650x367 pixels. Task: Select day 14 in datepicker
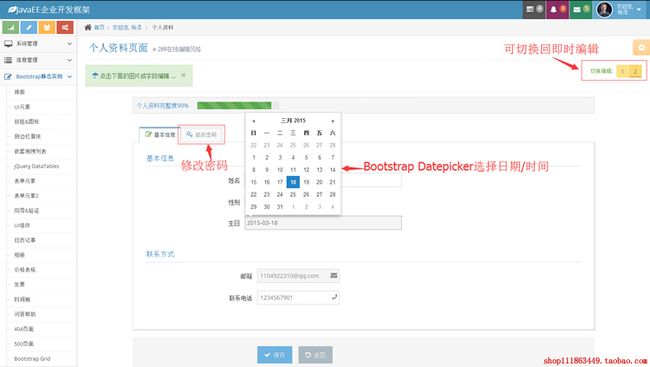click(x=332, y=170)
